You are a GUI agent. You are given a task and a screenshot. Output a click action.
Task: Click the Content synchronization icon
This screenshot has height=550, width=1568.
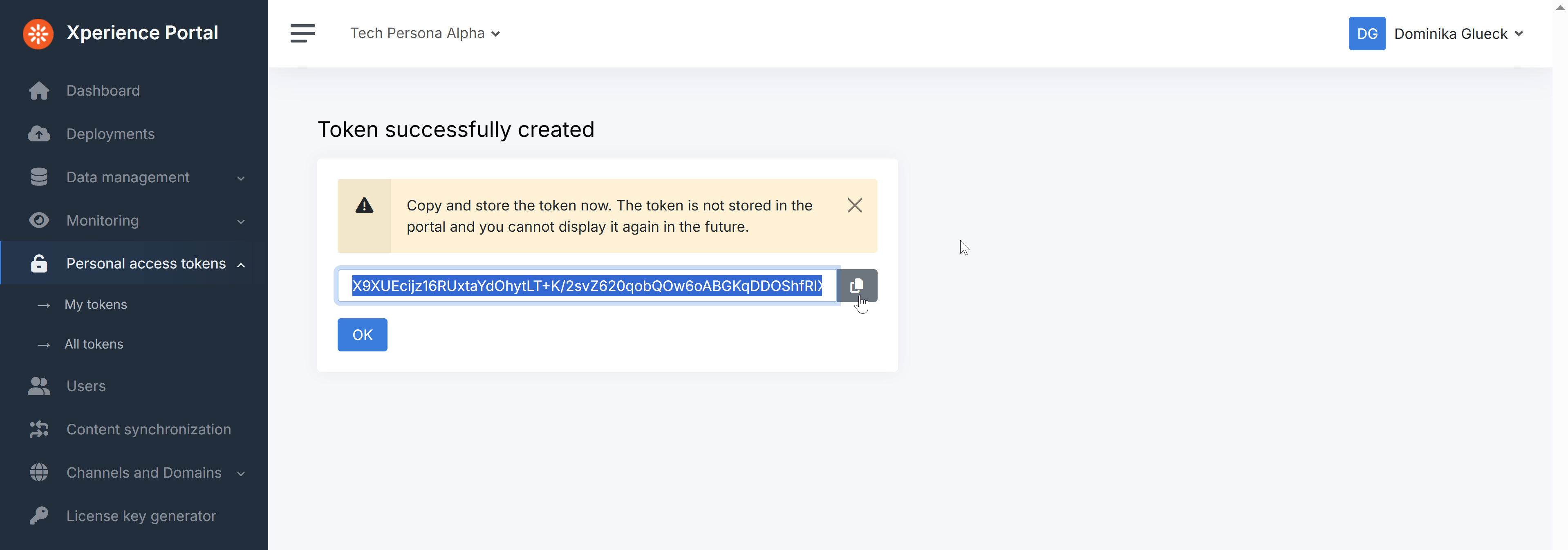39,429
